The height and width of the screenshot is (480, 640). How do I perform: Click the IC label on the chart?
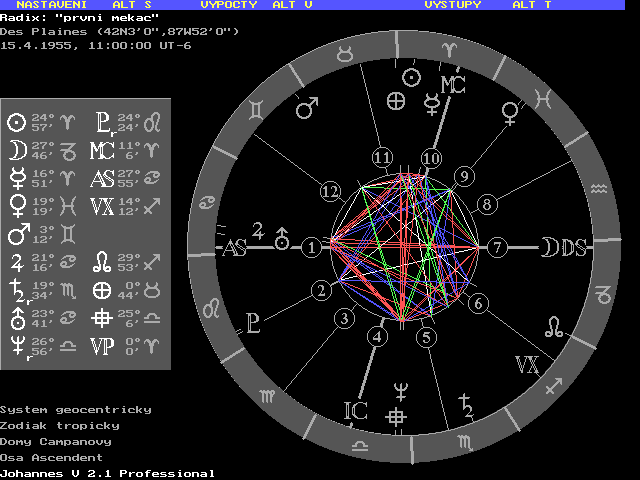point(356,409)
